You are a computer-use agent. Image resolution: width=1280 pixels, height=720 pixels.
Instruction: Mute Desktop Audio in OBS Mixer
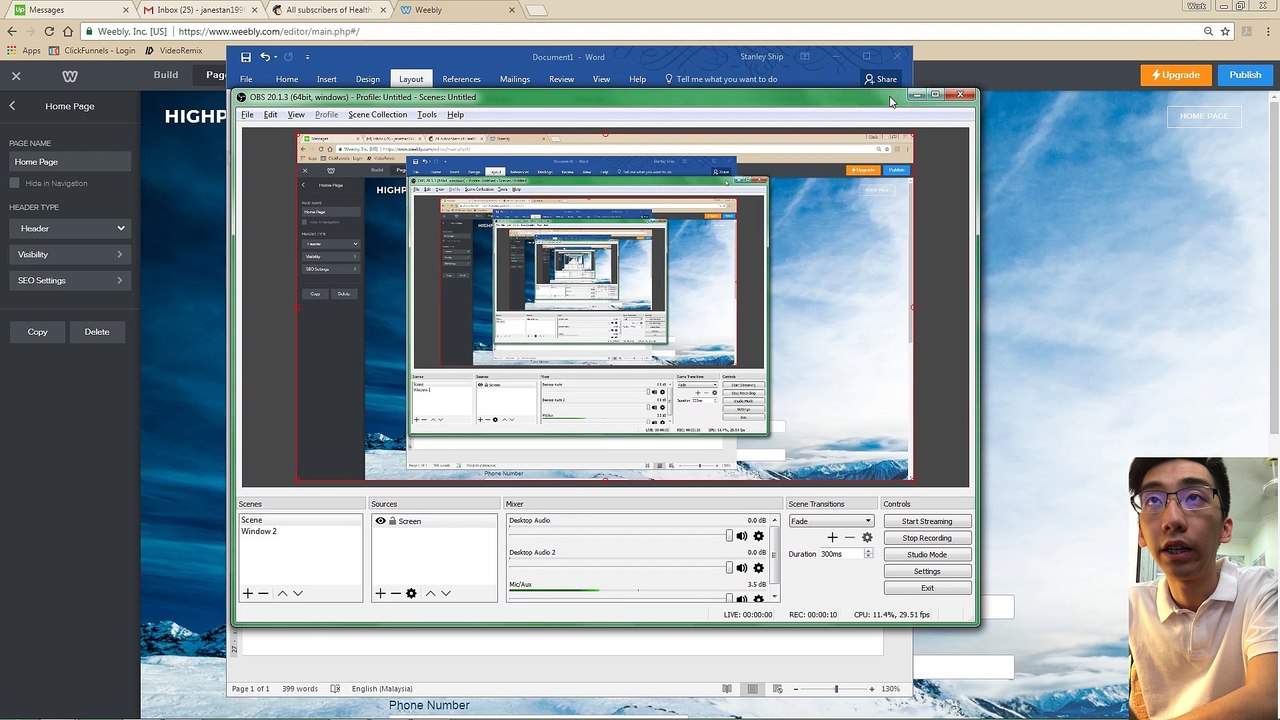[742, 536]
